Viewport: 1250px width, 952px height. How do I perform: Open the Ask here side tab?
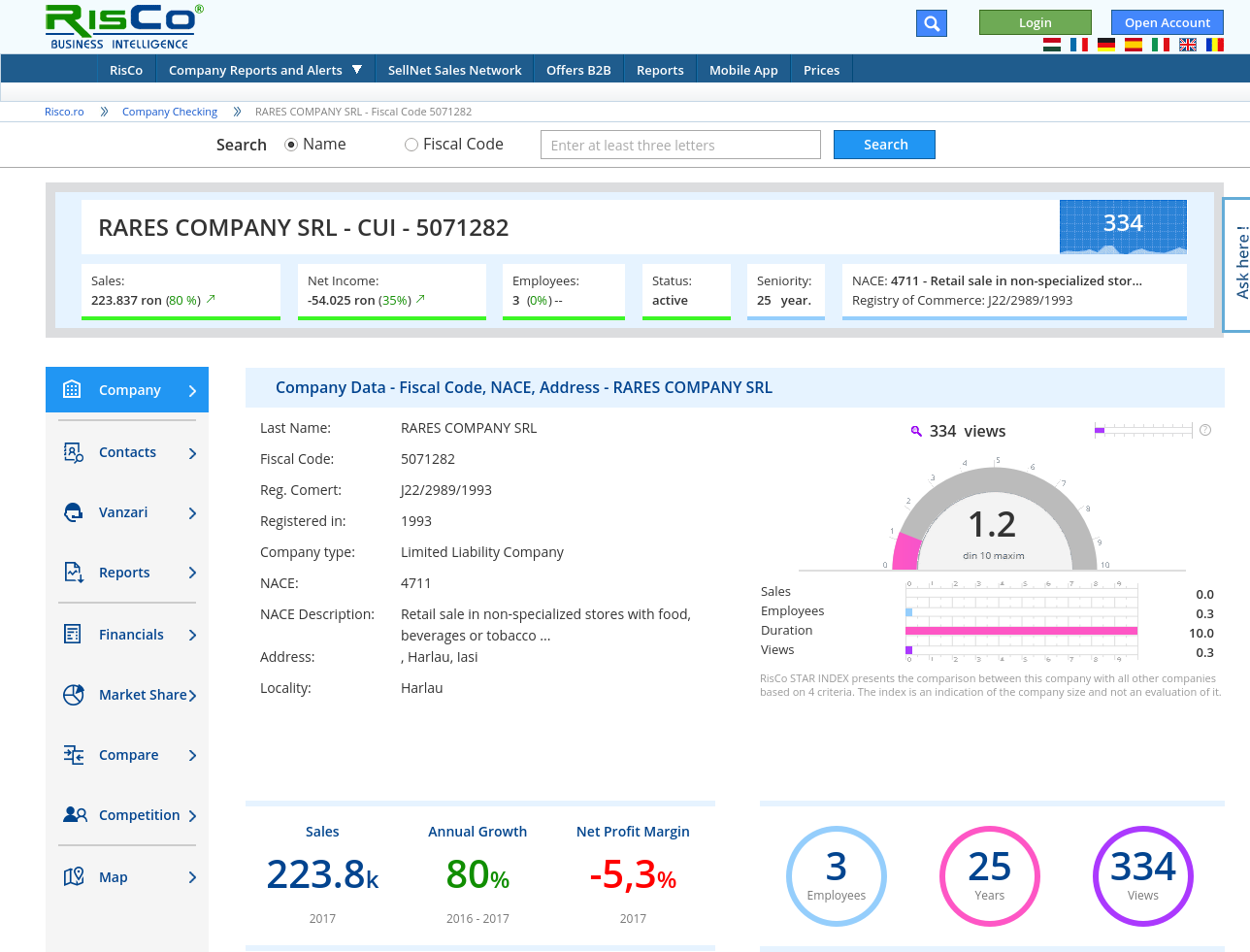click(1237, 264)
